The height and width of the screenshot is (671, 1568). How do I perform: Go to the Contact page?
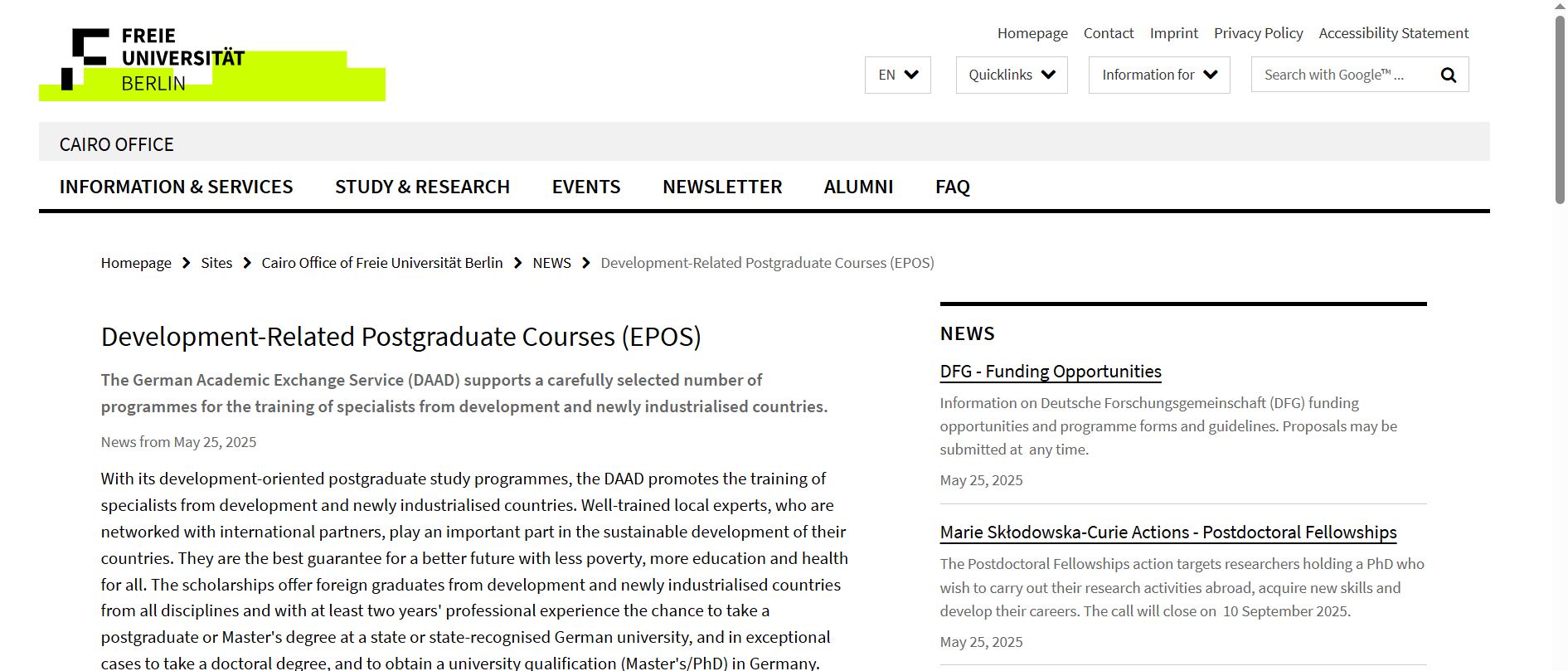click(x=1109, y=33)
